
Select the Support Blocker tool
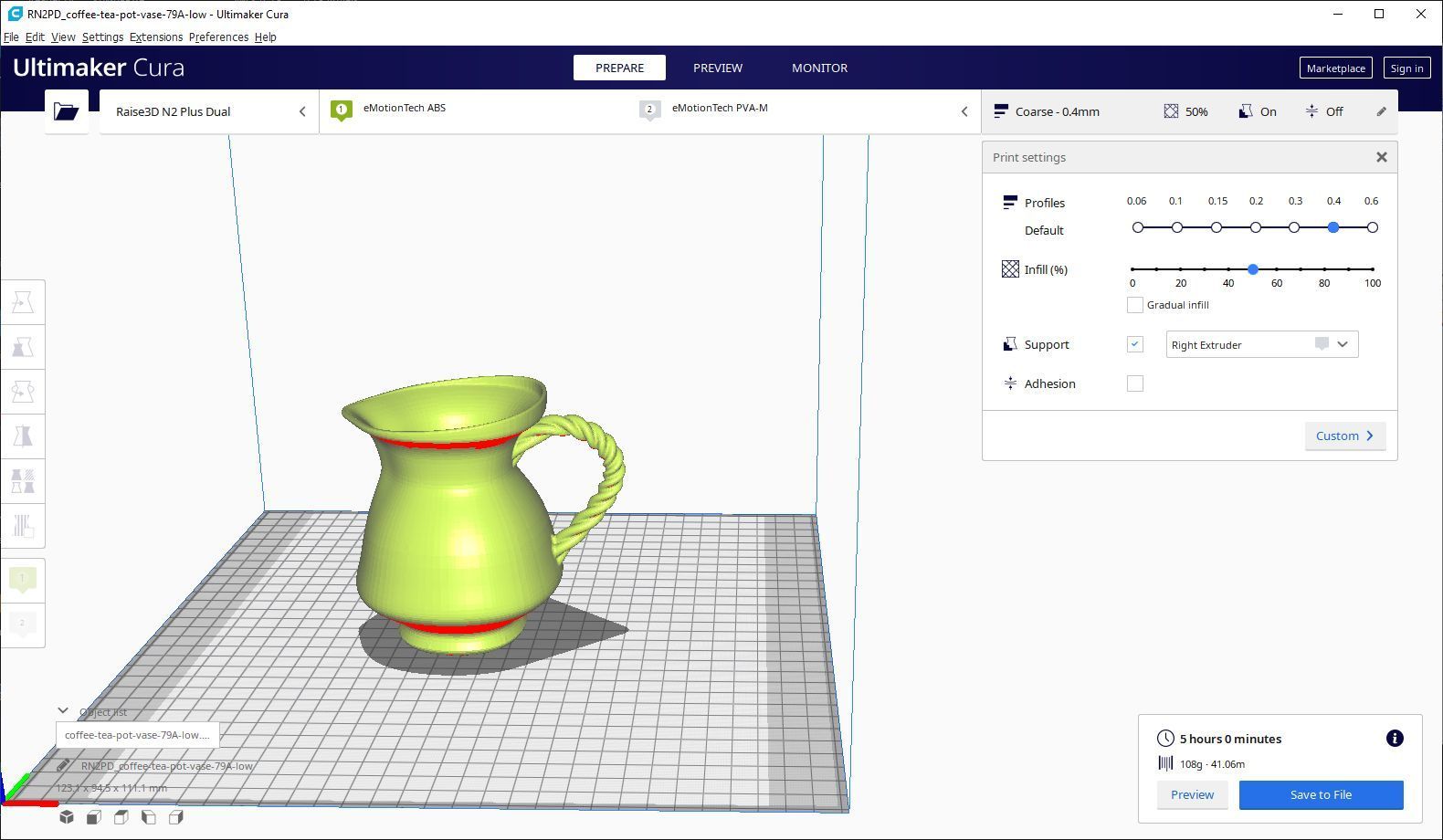[23, 526]
